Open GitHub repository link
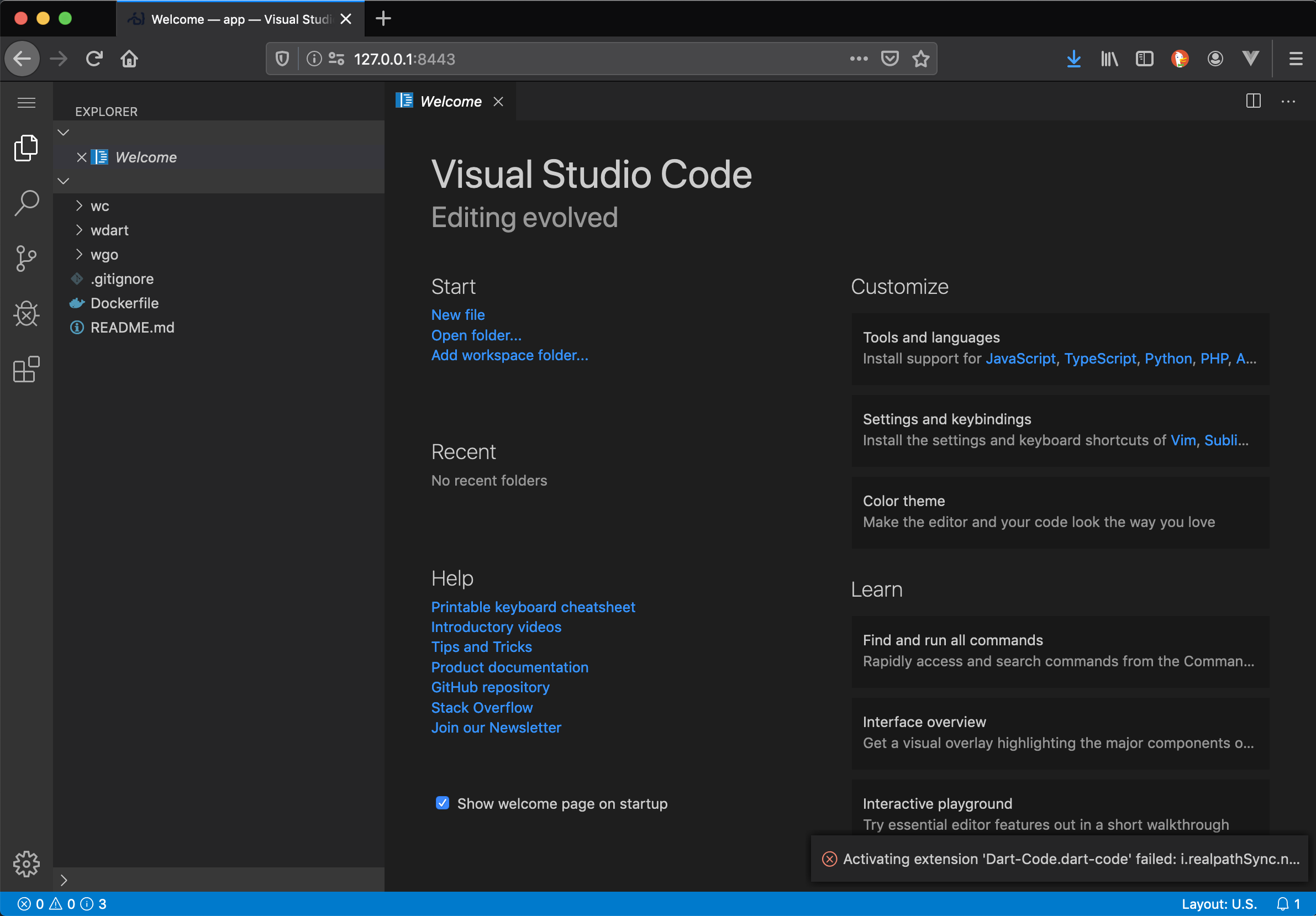This screenshot has width=1316, height=916. tap(490, 687)
